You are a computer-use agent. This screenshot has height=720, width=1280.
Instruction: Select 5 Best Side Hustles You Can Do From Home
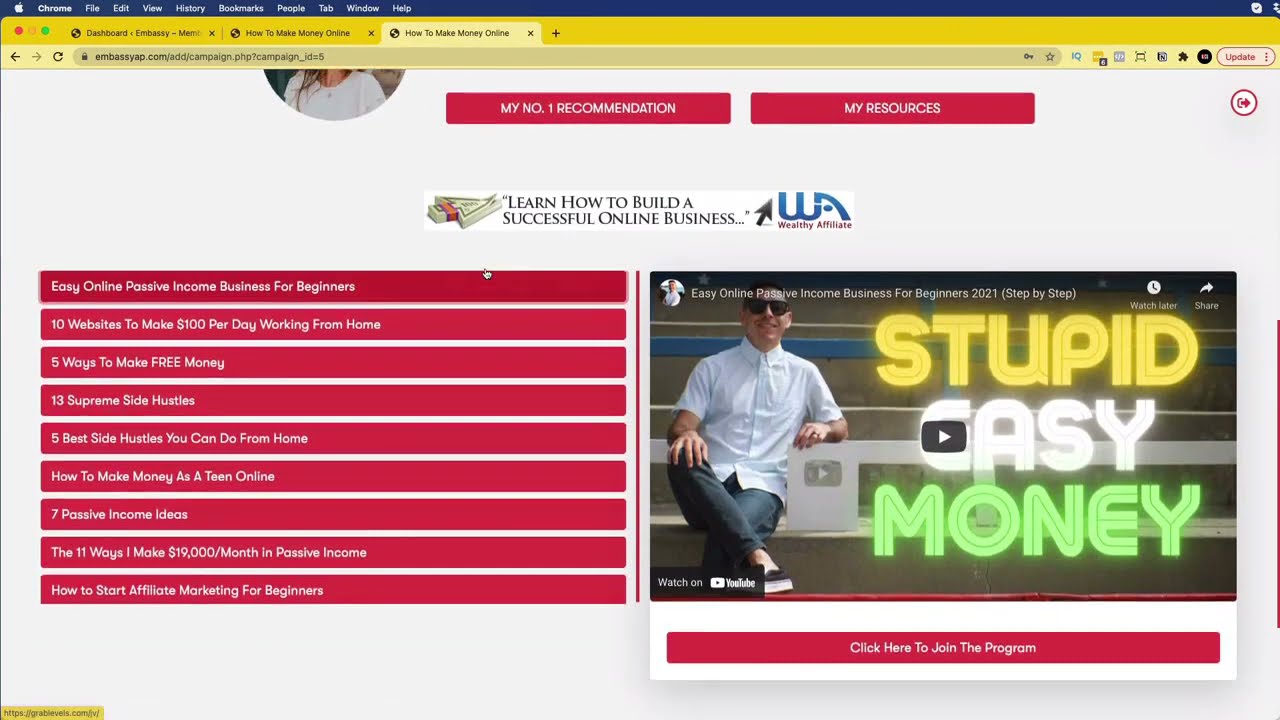point(333,438)
